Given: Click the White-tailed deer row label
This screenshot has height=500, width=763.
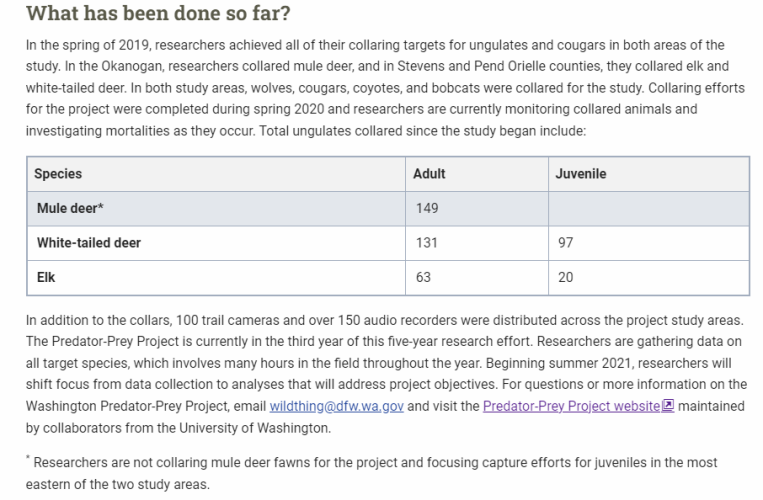Looking at the screenshot, I should coord(89,243).
